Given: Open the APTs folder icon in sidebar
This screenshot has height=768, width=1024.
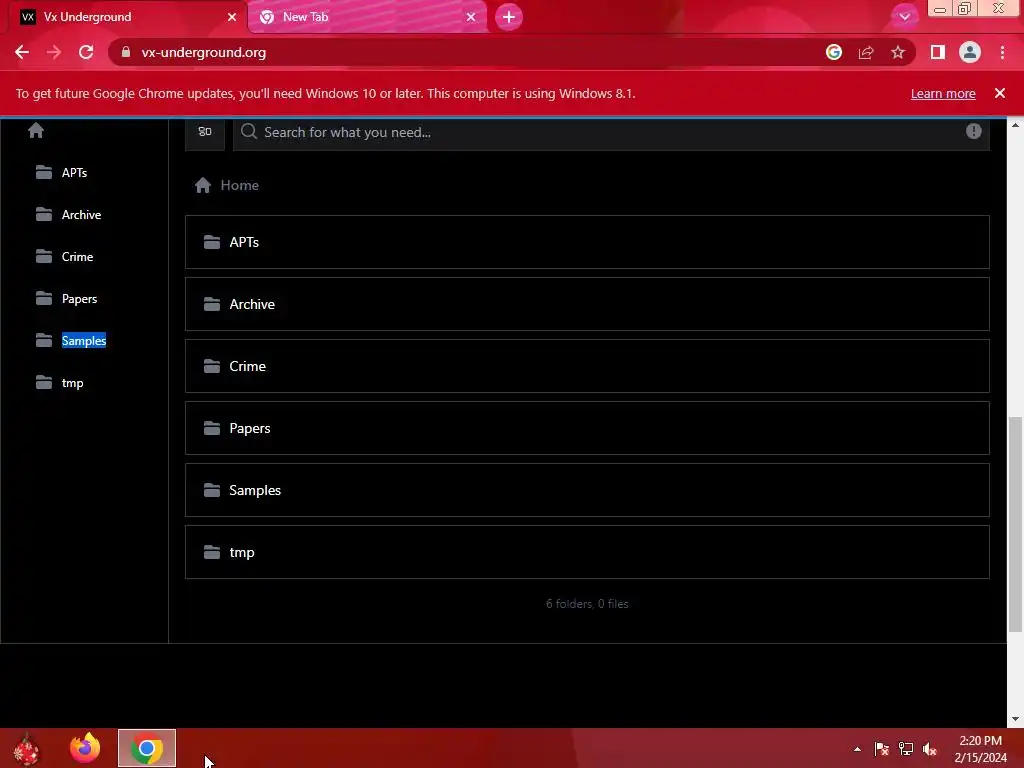Looking at the screenshot, I should pos(44,172).
